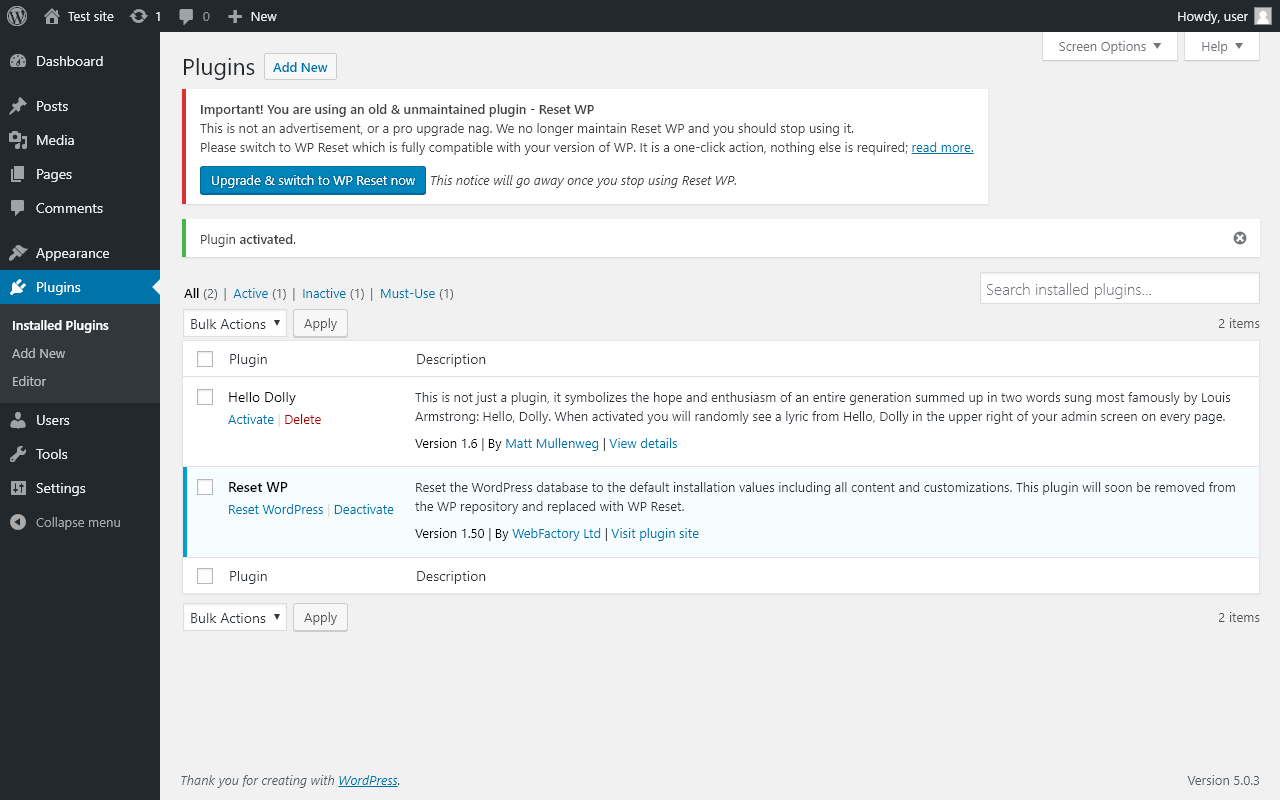Click Add New button beside Plugins heading
Viewport: 1280px width, 800px height.
click(x=300, y=67)
